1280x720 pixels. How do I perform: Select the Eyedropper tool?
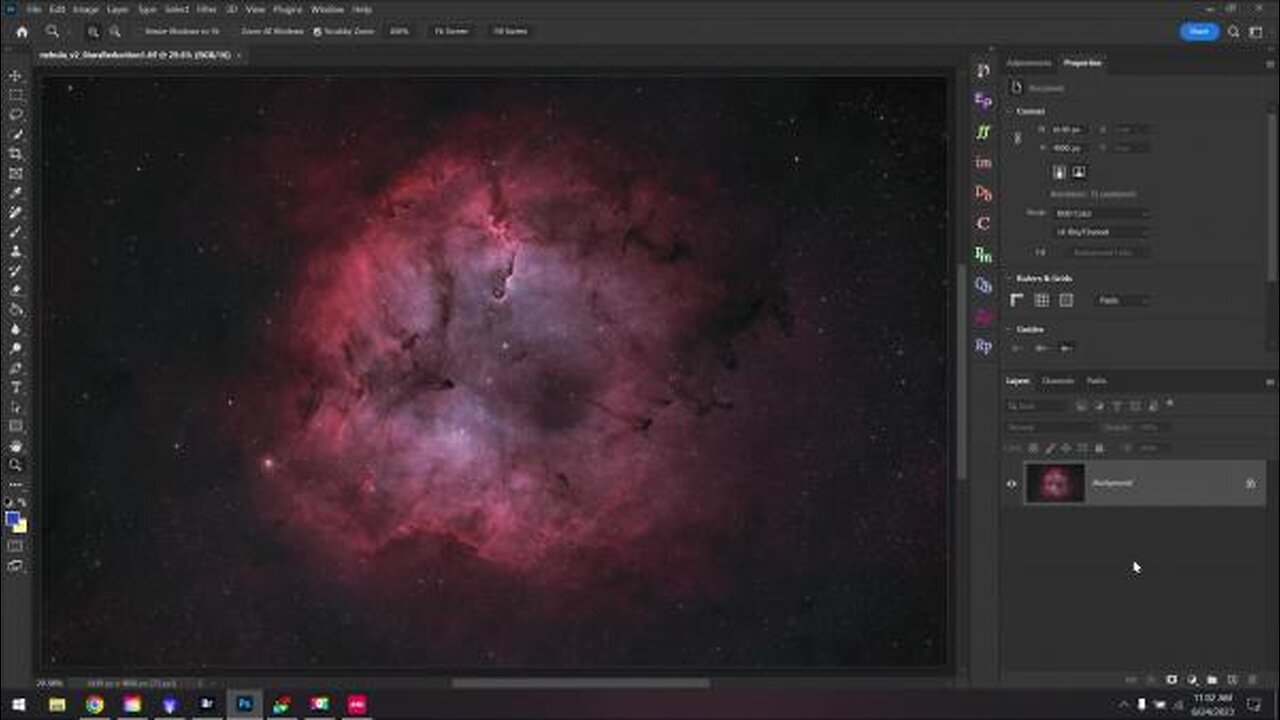(16, 193)
